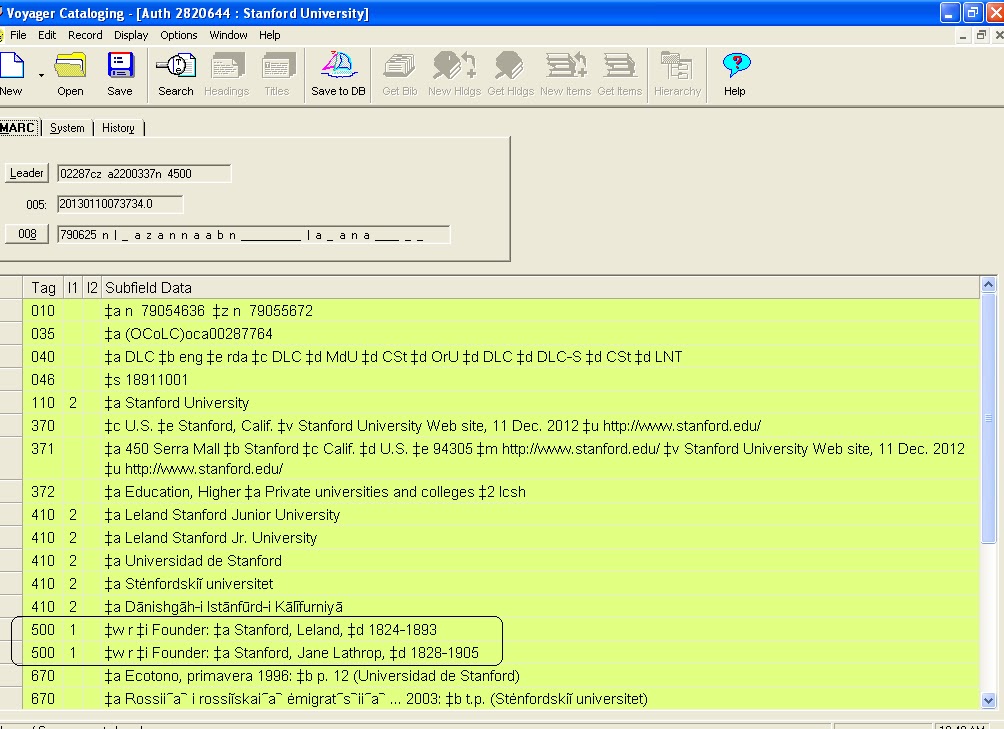Image resolution: width=1004 pixels, height=729 pixels.
Task: Click the Save to DB sailboat icon
Action: (339, 67)
